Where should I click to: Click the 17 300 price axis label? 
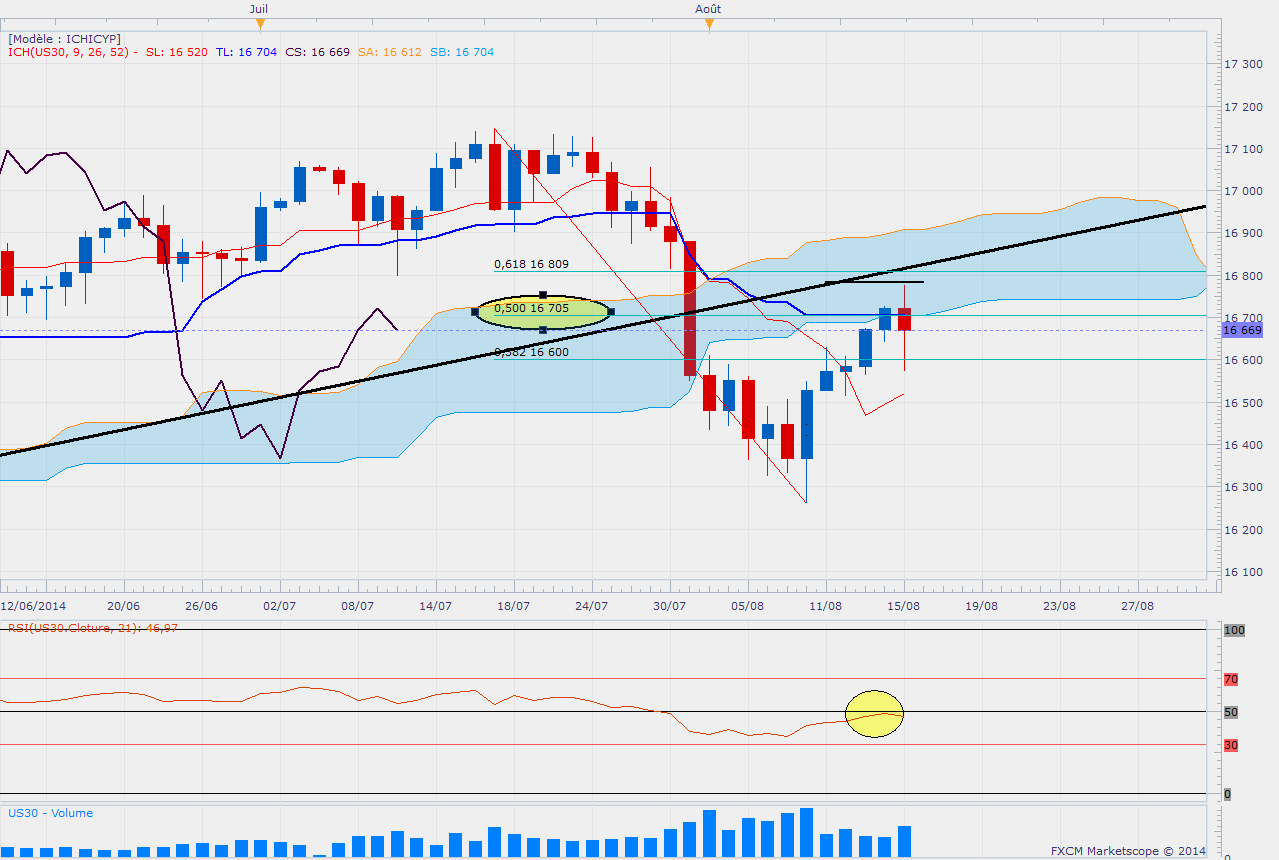click(1243, 63)
